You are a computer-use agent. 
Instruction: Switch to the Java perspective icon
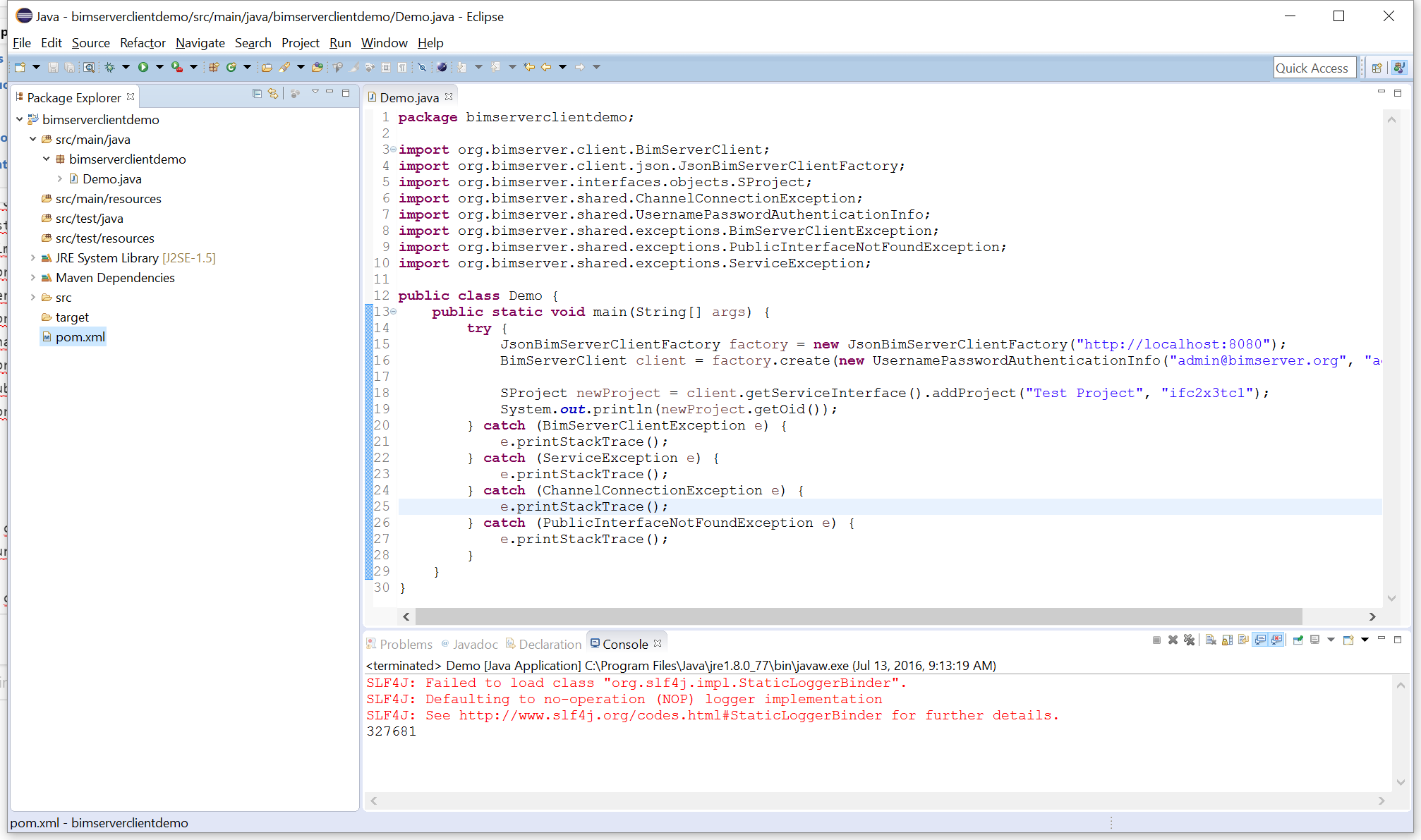click(x=1399, y=68)
